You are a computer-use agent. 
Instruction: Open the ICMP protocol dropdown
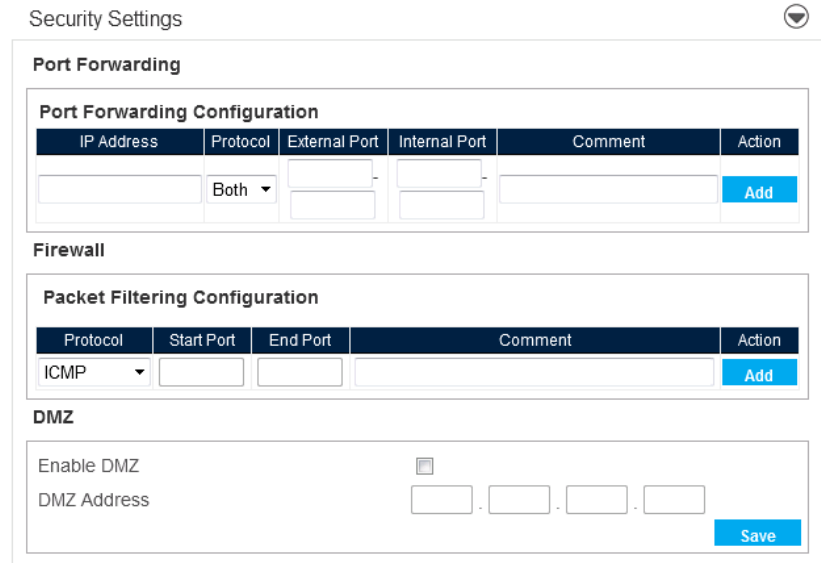93,373
